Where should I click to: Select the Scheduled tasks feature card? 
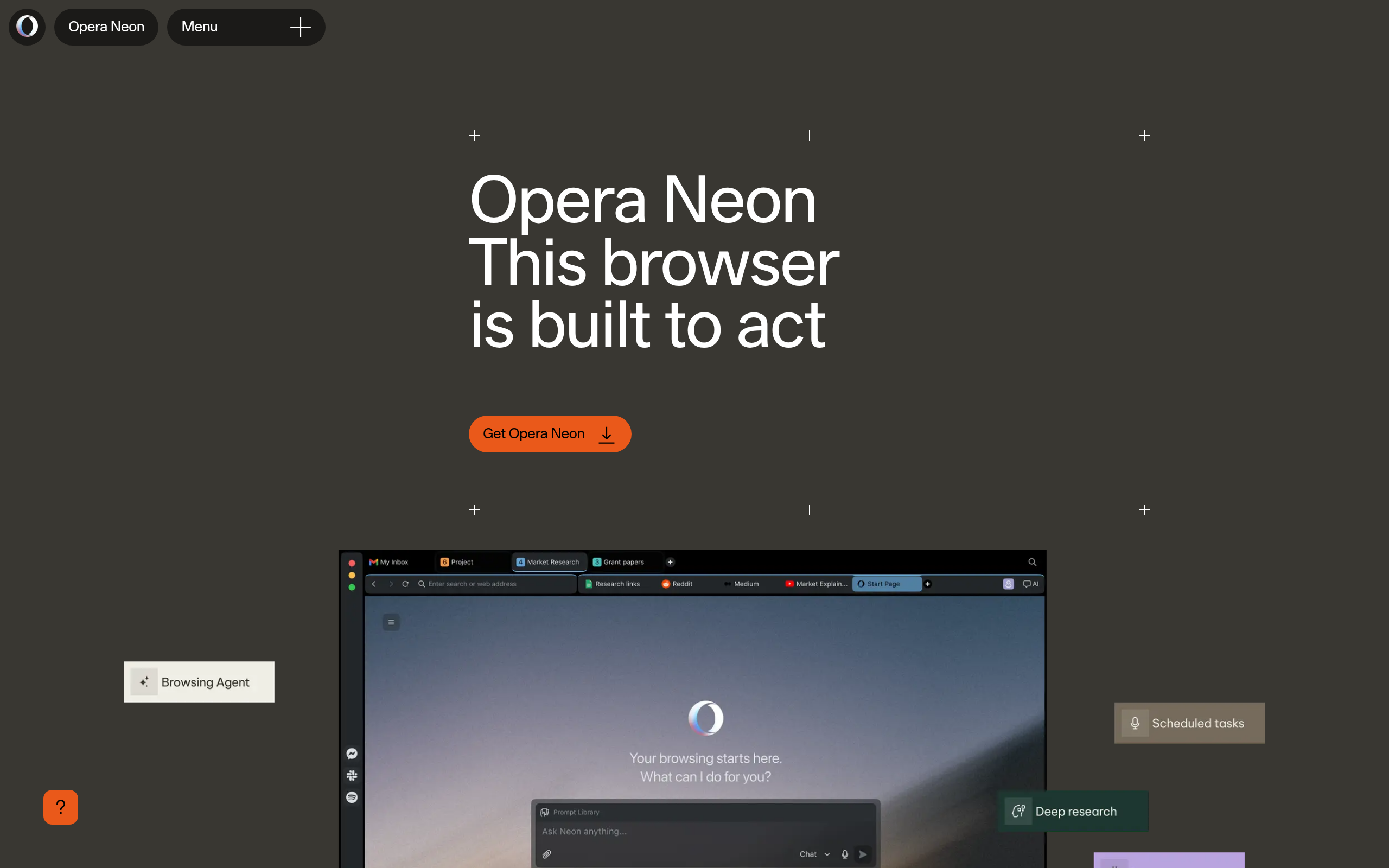tap(1189, 723)
